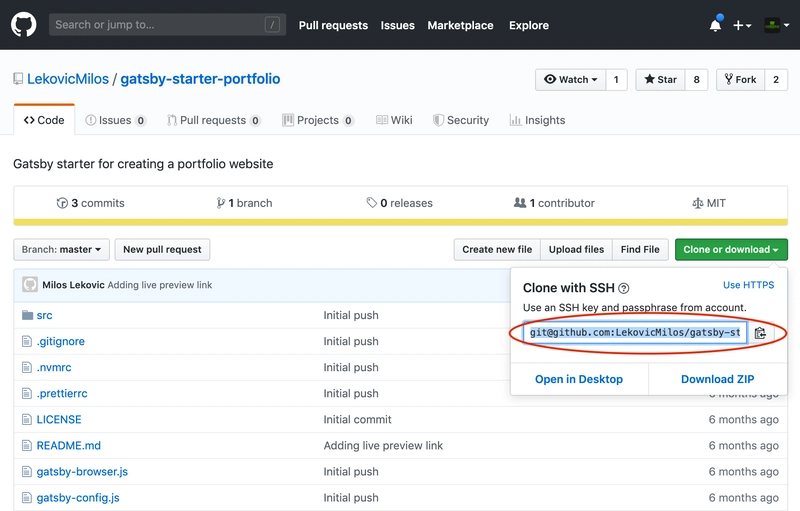Viewport: 800px width, 511px height.
Task: Go to Explore
Action: 529,25
